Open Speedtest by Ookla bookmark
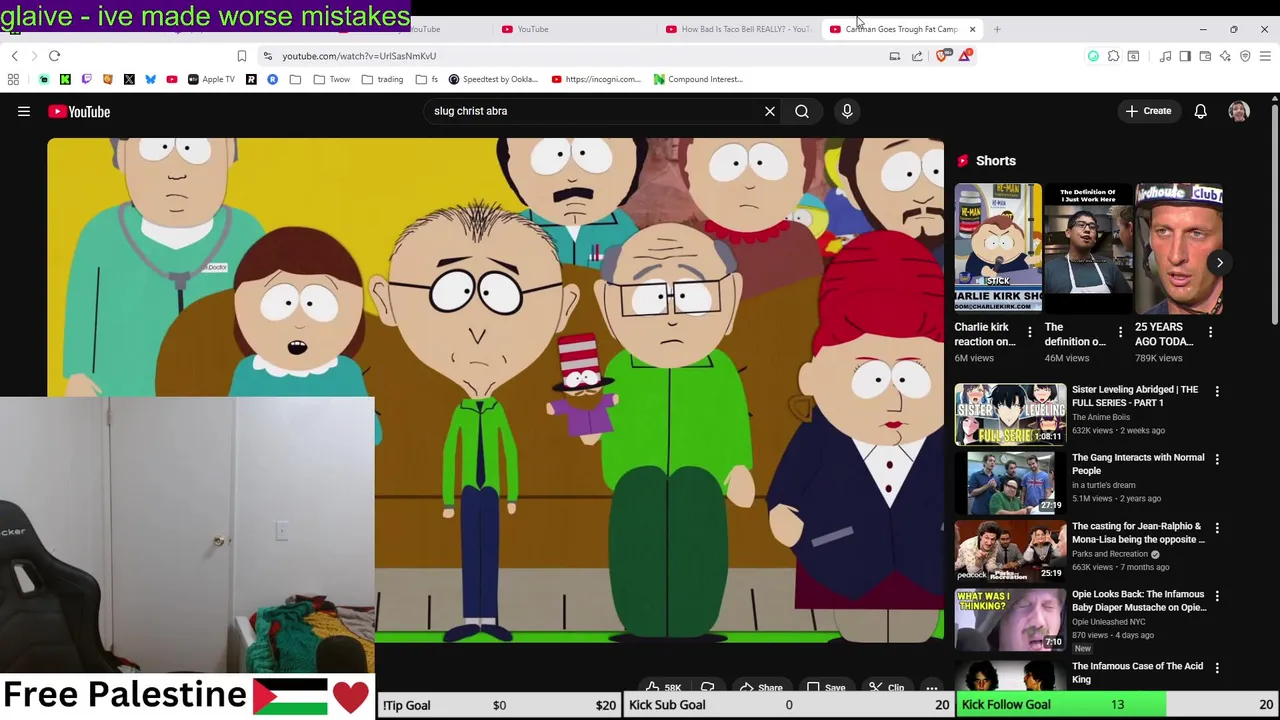Viewport: 1280px width, 720px height. tap(493, 79)
